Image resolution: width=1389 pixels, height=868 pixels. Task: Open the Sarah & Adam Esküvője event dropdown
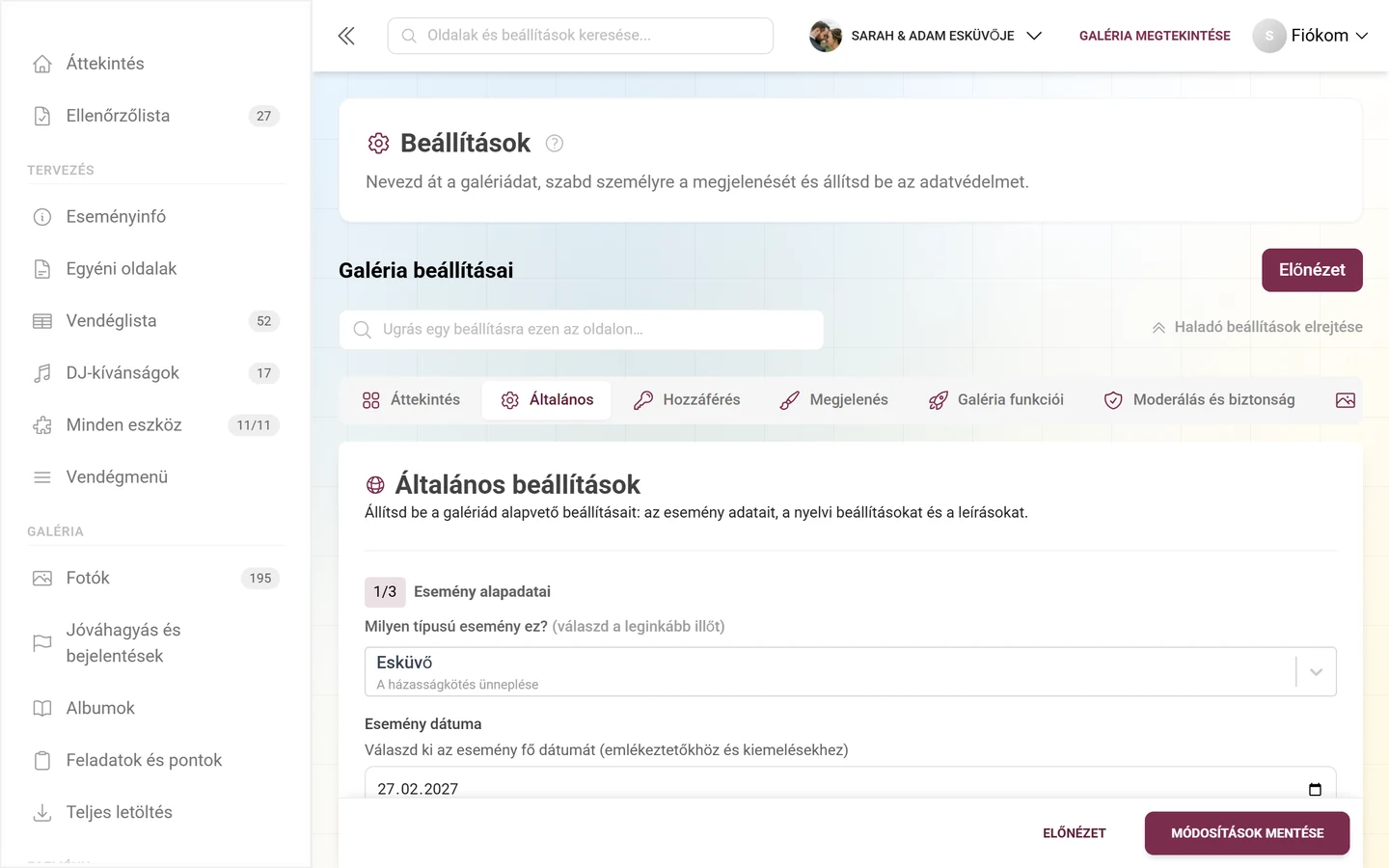point(927,36)
